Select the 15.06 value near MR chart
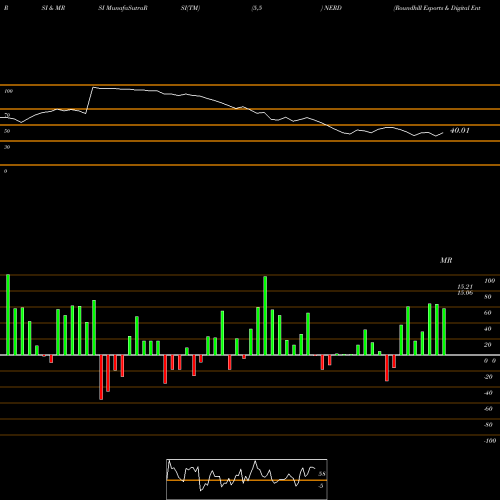 point(465,293)
